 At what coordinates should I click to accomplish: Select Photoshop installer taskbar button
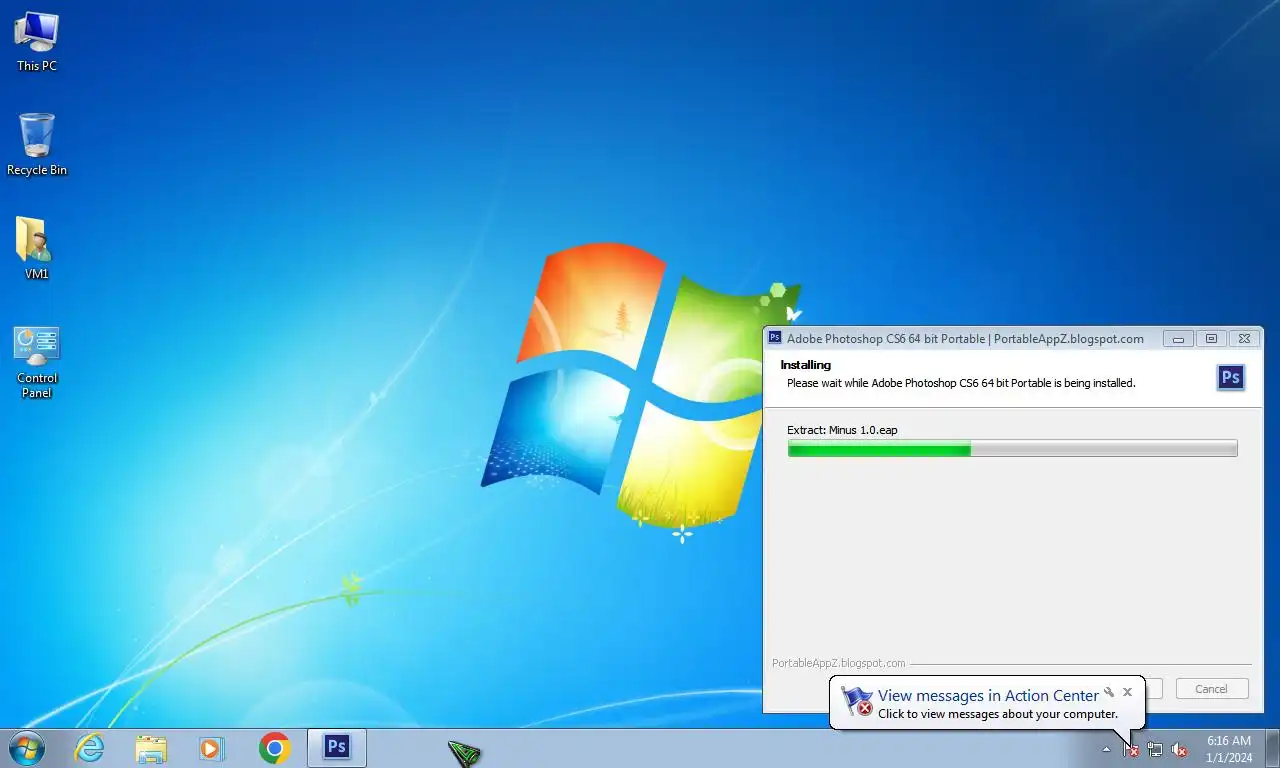pos(337,748)
